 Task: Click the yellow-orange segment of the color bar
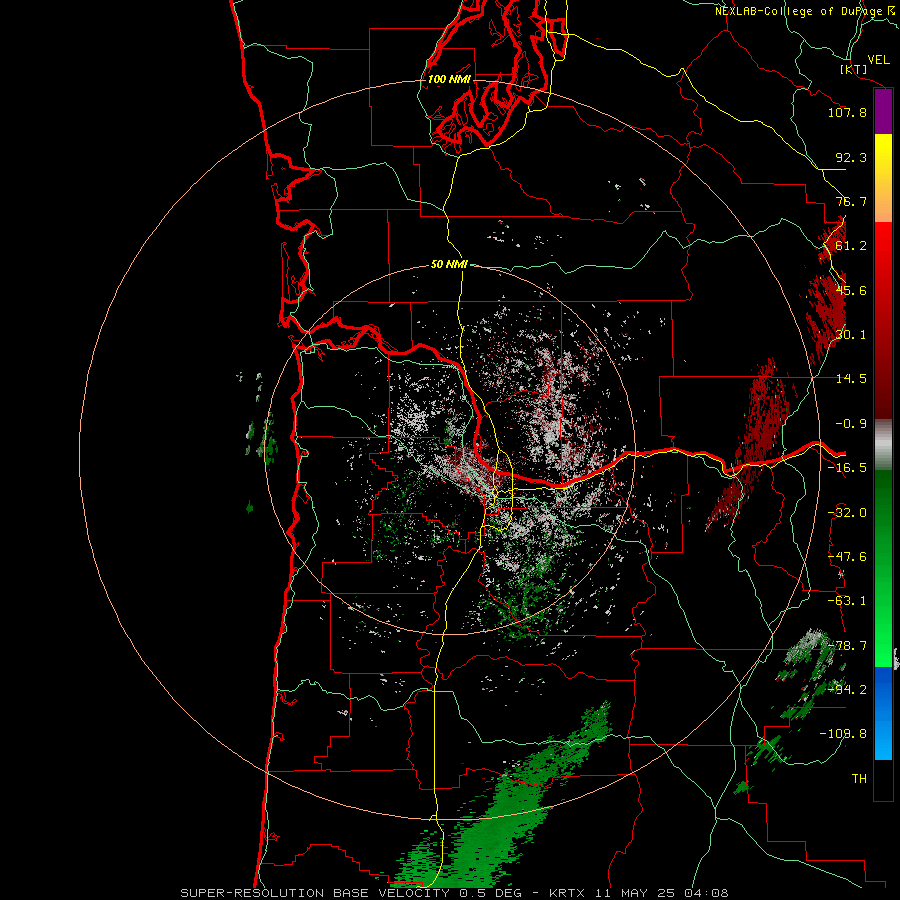point(883,178)
